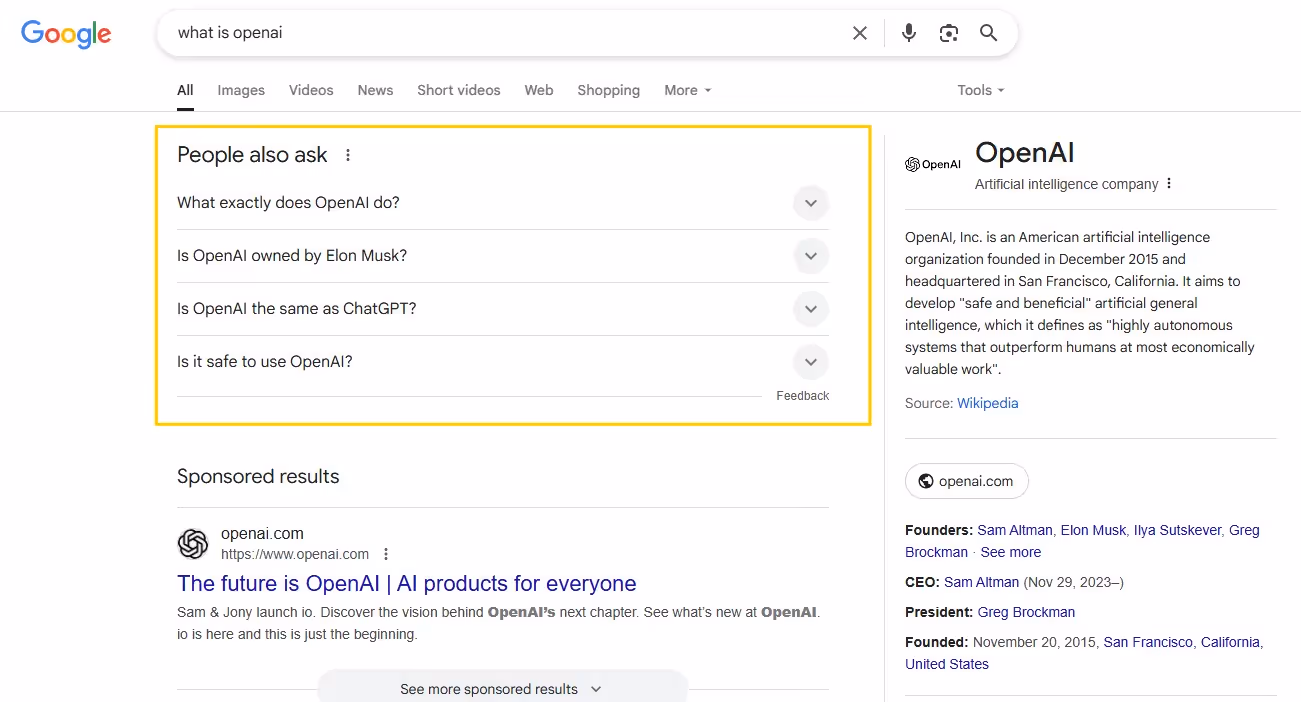Select the All tab
Screen dimensions: 1301x702
pyautogui.click(x=185, y=90)
